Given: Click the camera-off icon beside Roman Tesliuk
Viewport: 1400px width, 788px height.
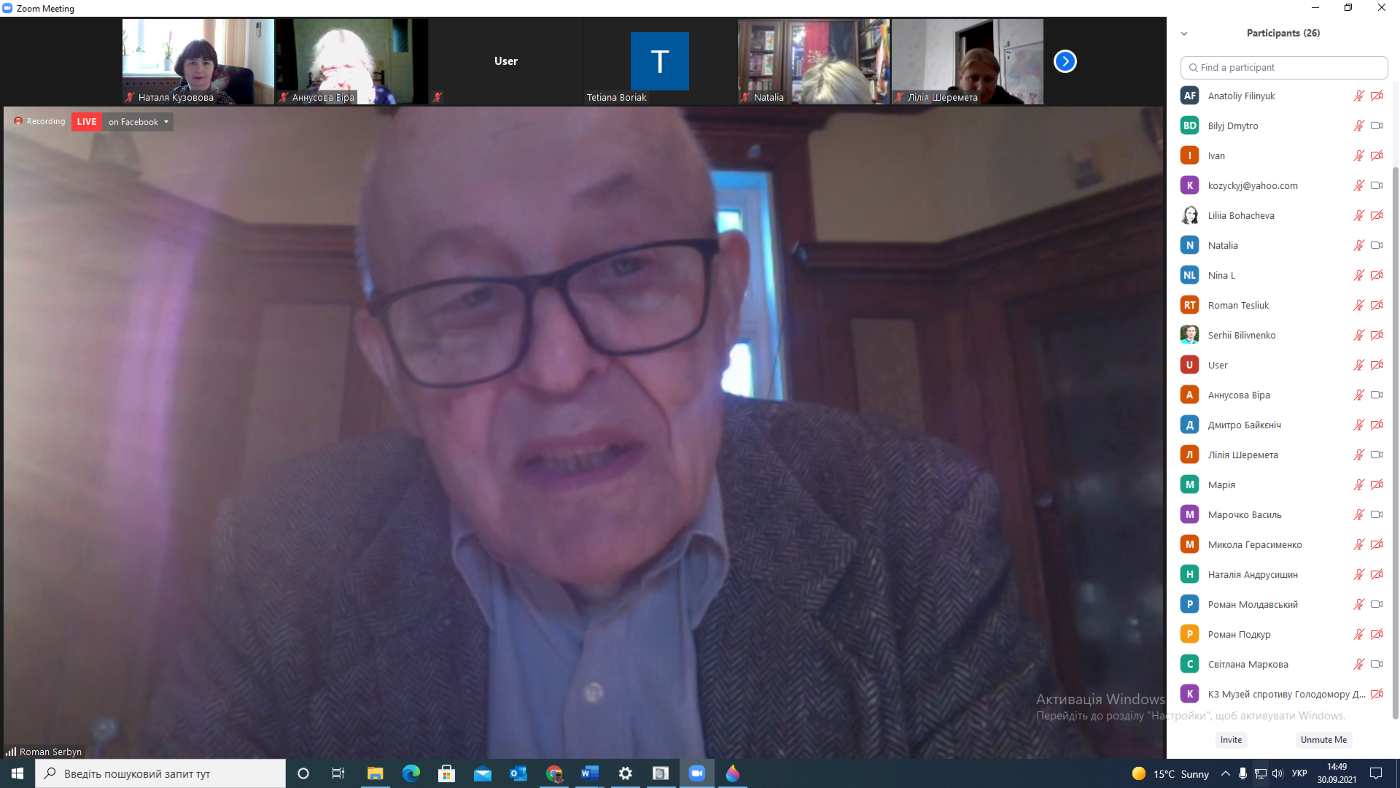Looking at the screenshot, I should [x=1377, y=305].
